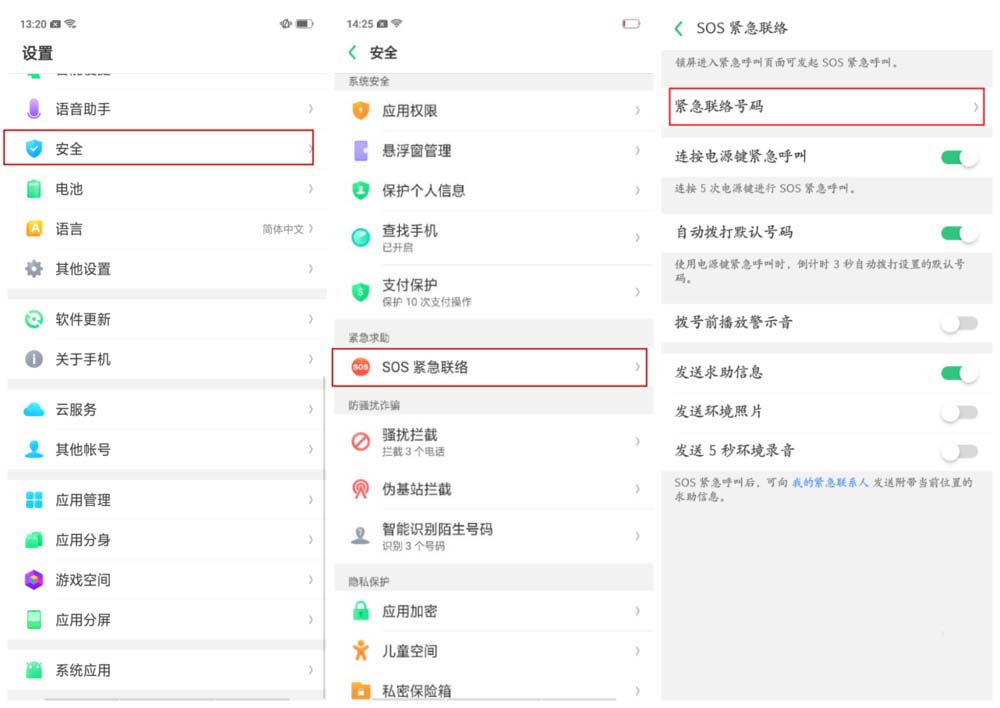
Task: Go back from SOS 紧急联络 page
Action: (x=679, y=28)
